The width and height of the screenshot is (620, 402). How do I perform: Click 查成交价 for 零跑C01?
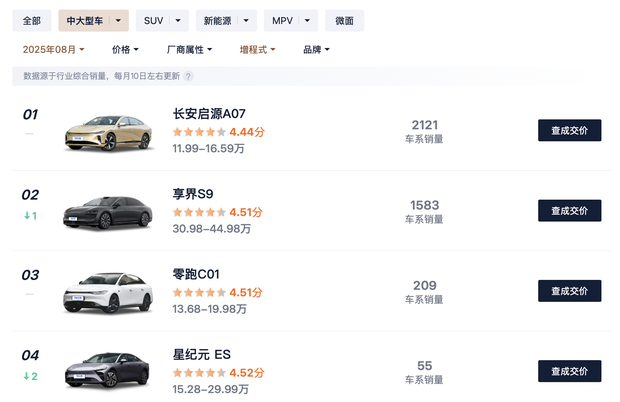coord(569,291)
